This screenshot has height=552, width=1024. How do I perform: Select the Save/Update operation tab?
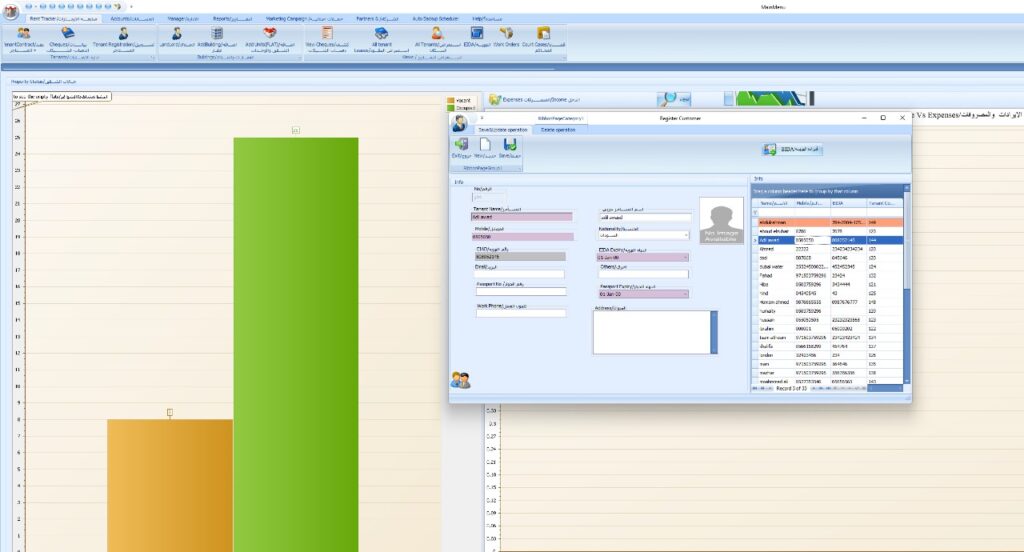pyautogui.click(x=503, y=130)
